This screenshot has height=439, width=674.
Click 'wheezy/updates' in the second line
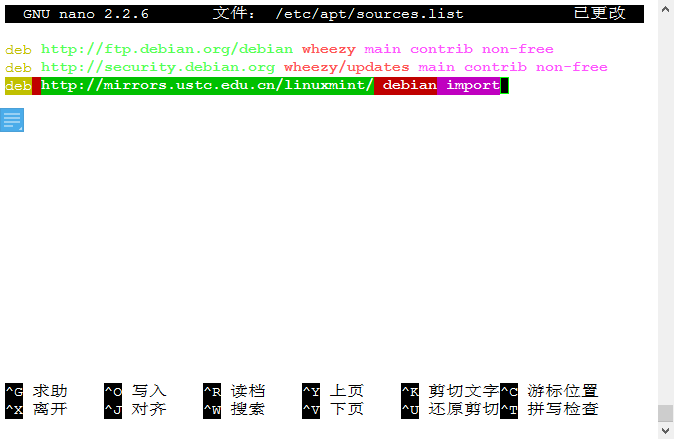pos(346,67)
